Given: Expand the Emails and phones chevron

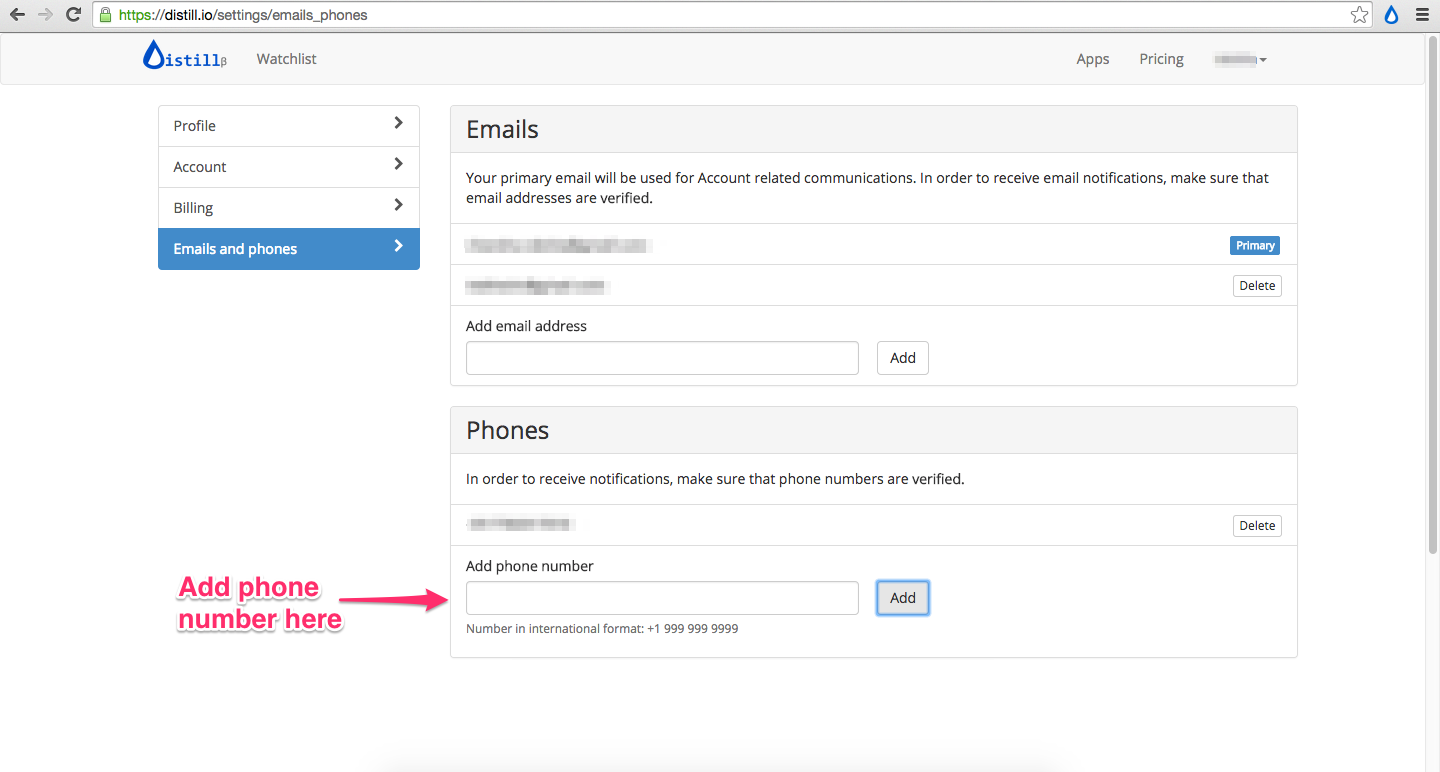Looking at the screenshot, I should (x=399, y=248).
